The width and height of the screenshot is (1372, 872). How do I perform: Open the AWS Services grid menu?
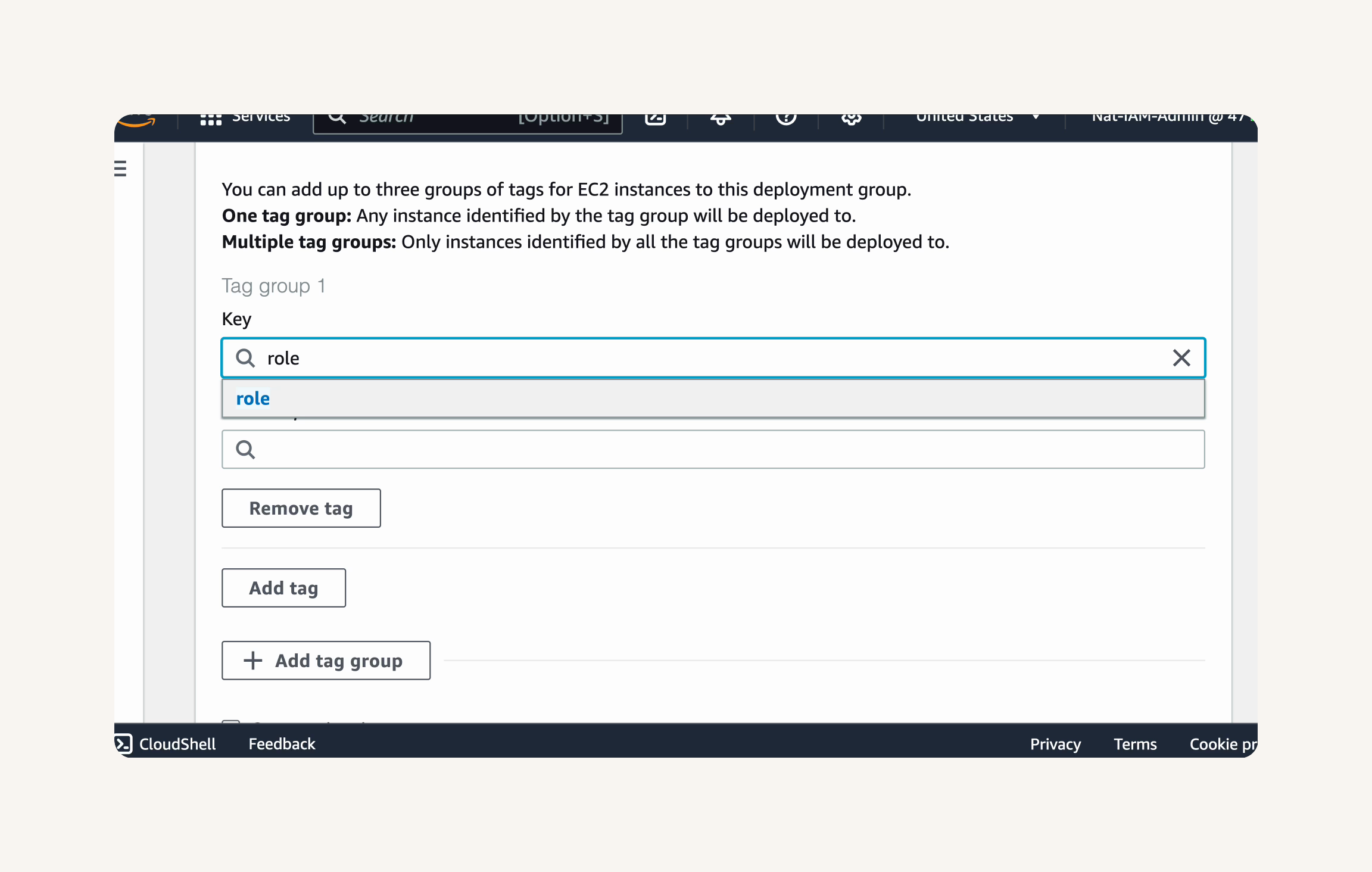tap(211, 119)
